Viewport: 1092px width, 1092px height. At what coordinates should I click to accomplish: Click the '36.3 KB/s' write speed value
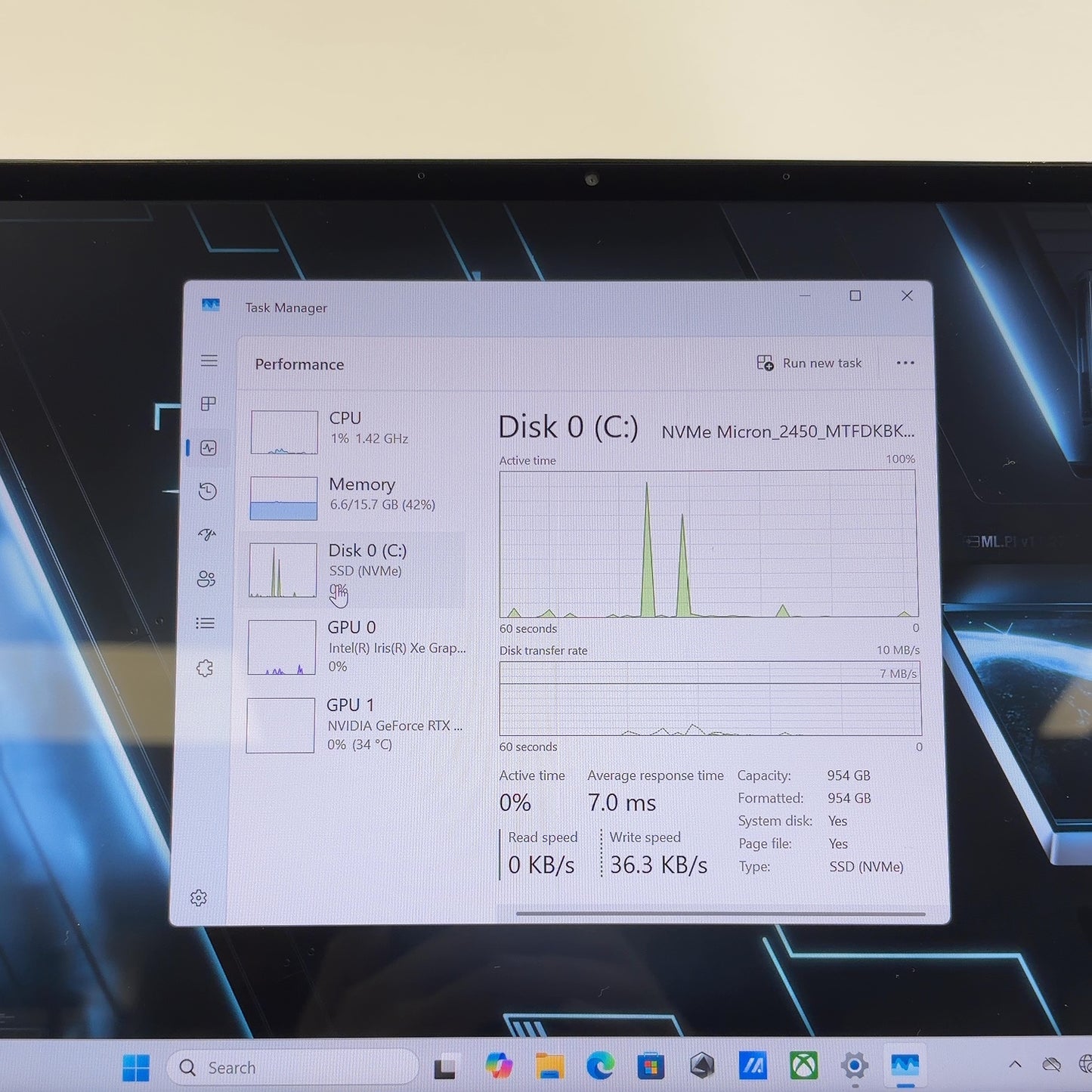pyautogui.click(x=659, y=865)
